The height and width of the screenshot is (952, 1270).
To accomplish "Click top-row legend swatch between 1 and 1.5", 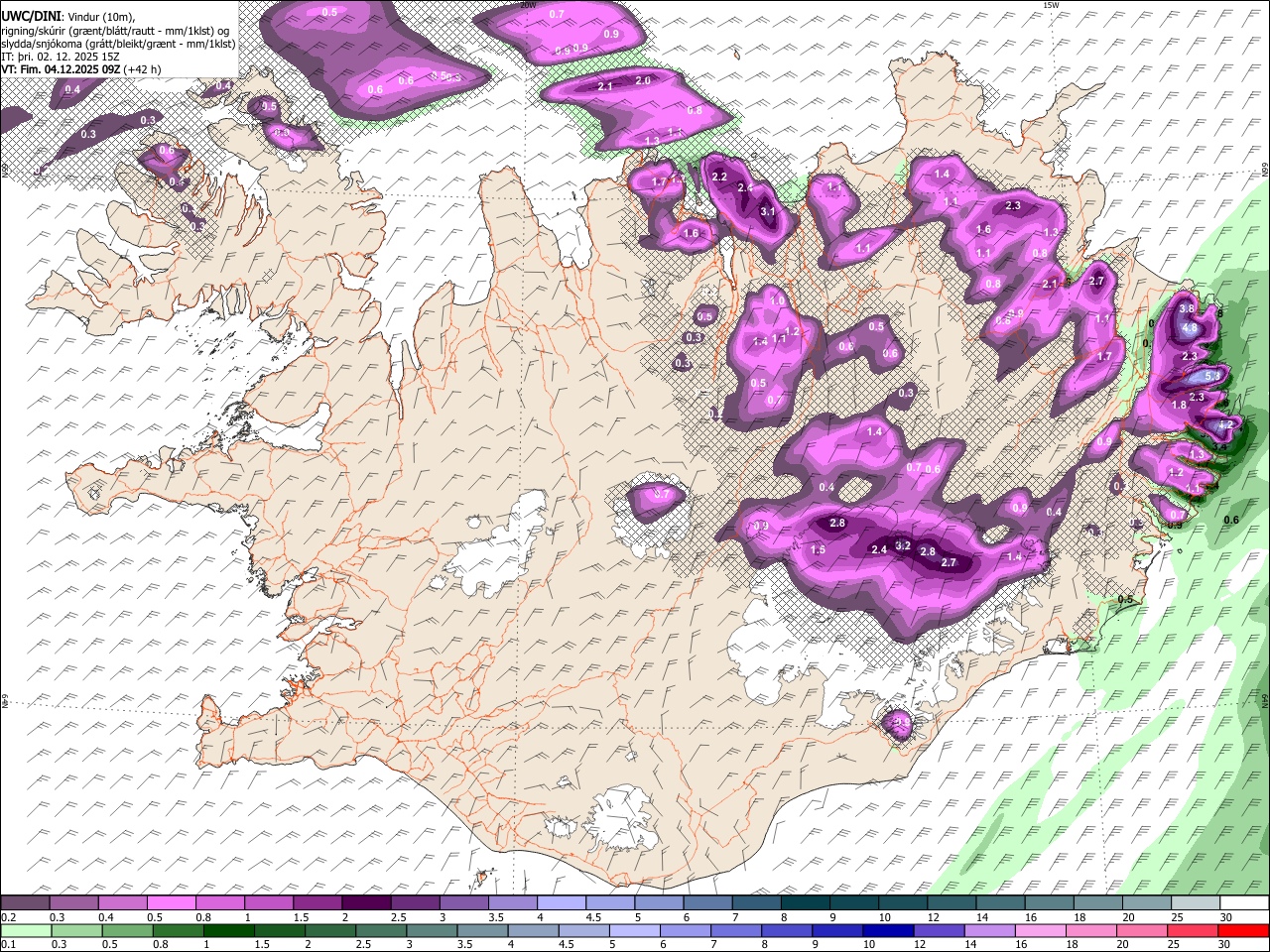I will pos(268,902).
